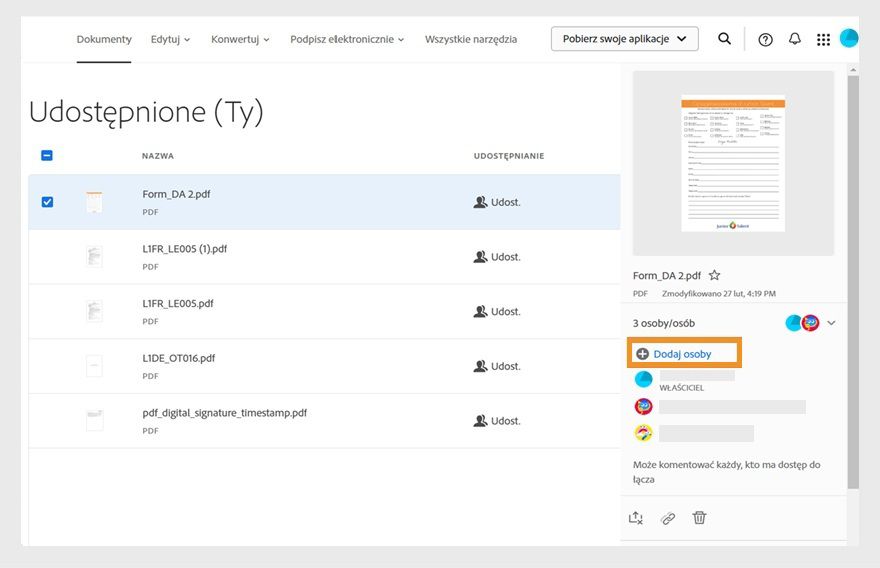
Task: Click Może komentować każdy text
Action: coord(727,472)
